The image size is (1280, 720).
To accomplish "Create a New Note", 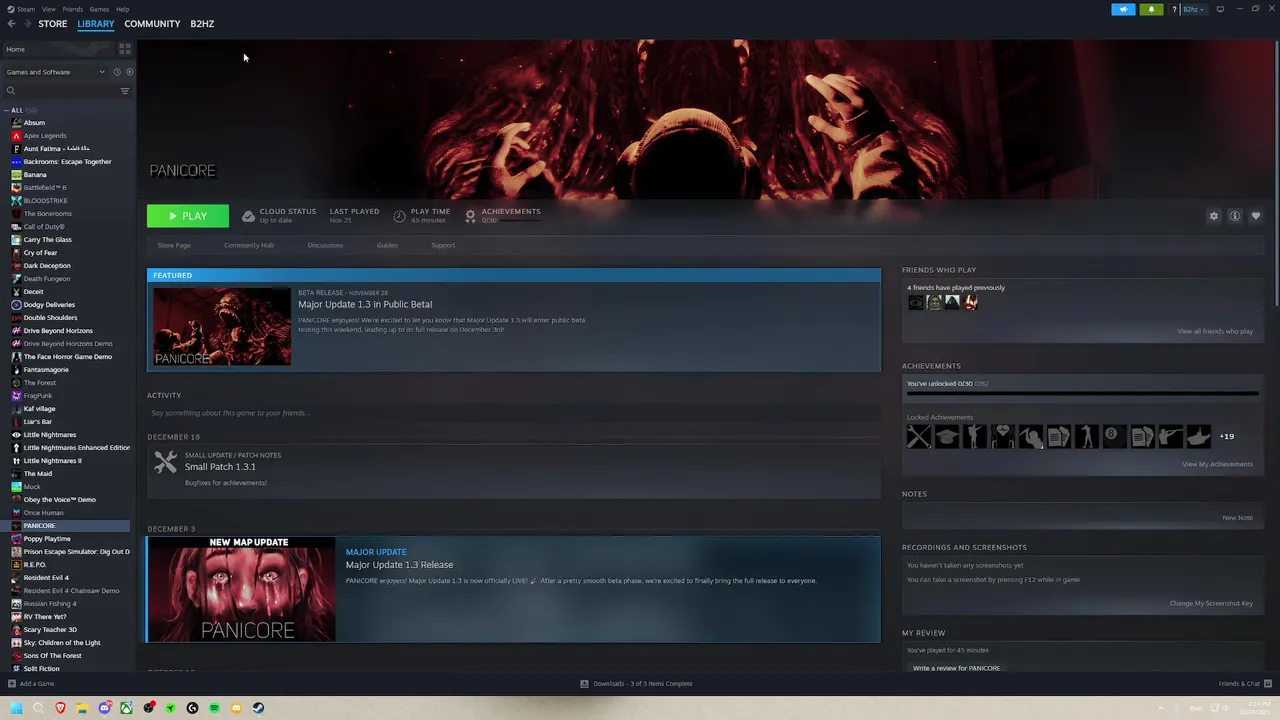I will click(1237, 518).
